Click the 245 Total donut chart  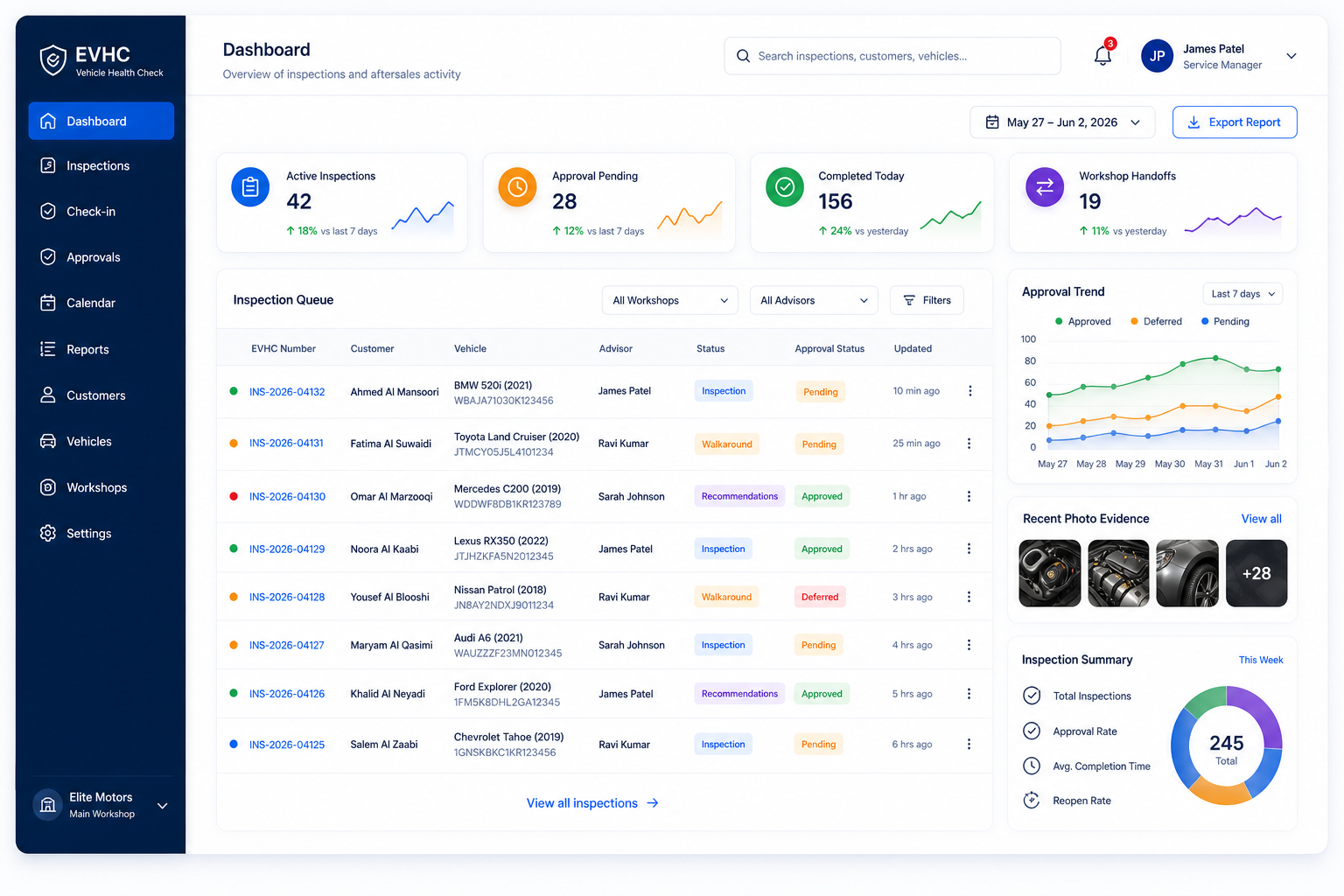coord(1227,746)
